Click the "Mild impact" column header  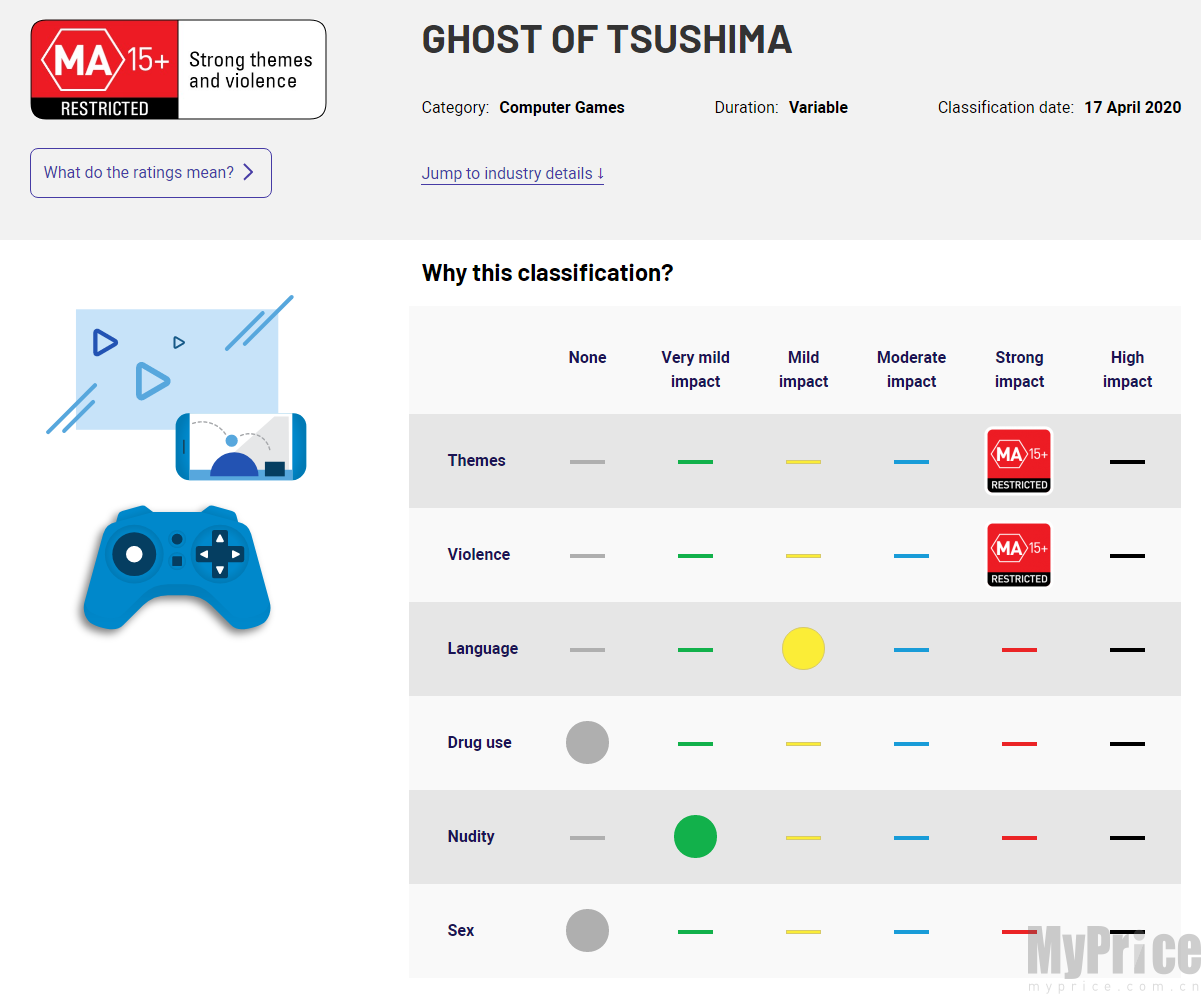tap(803, 370)
